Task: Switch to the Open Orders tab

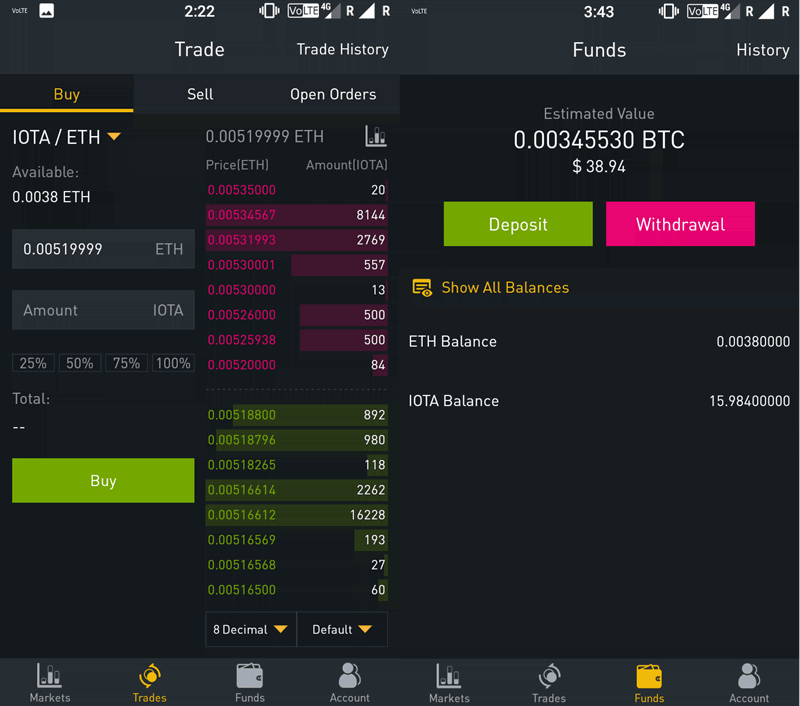Action: point(333,94)
